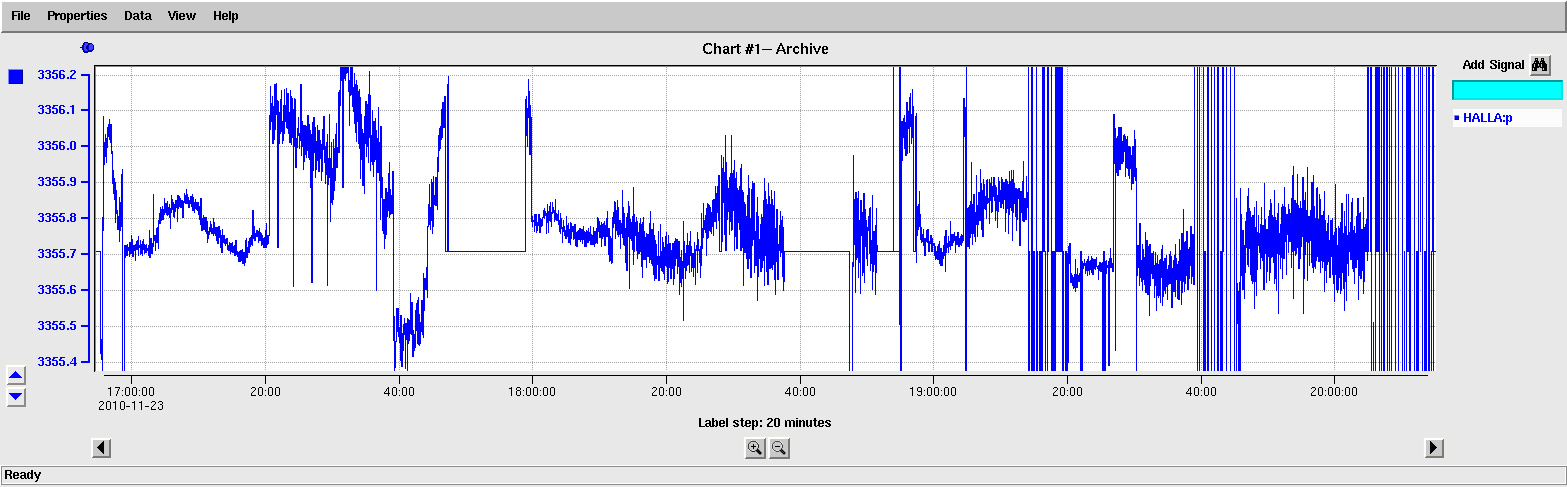
Task: Zoom in with the magnifier plus icon
Action: pyautogui.click(x=755, y=448)
